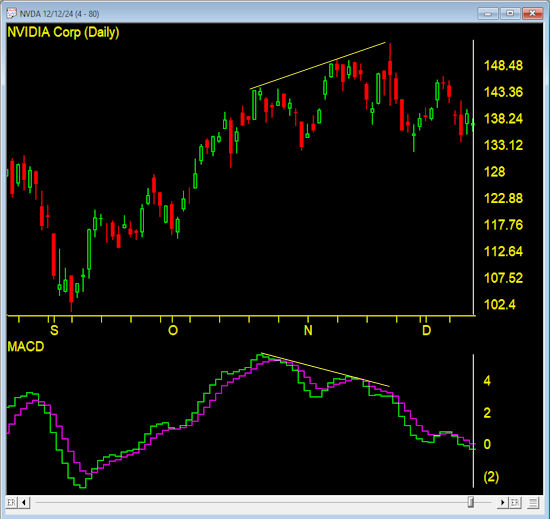This screenshot has height=519, width=550.
Task: Click the MACD scale value 4
Action: point(487,381)
